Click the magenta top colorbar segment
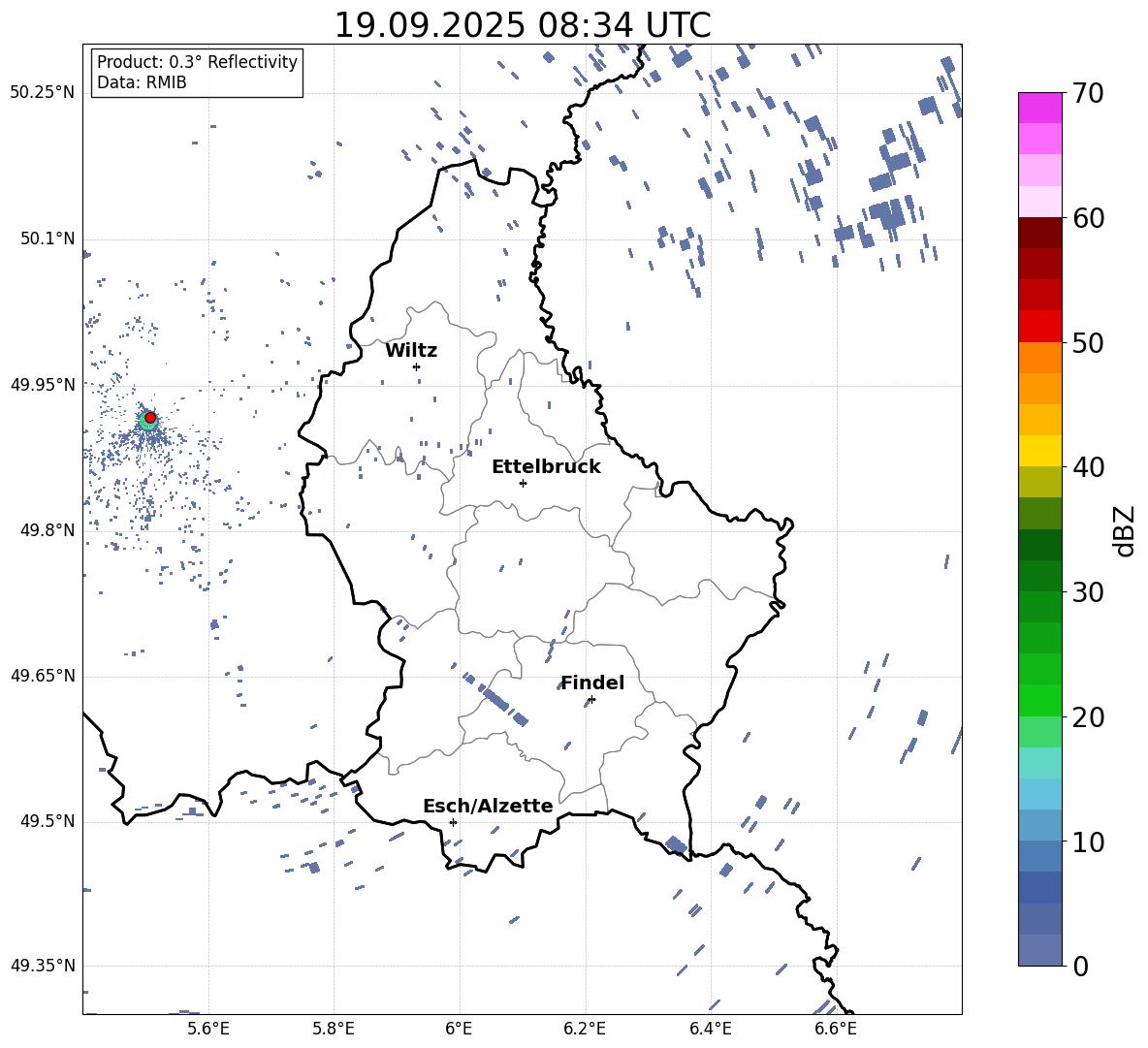Screen dimensions: 1148x1048 click(1040, 108)
